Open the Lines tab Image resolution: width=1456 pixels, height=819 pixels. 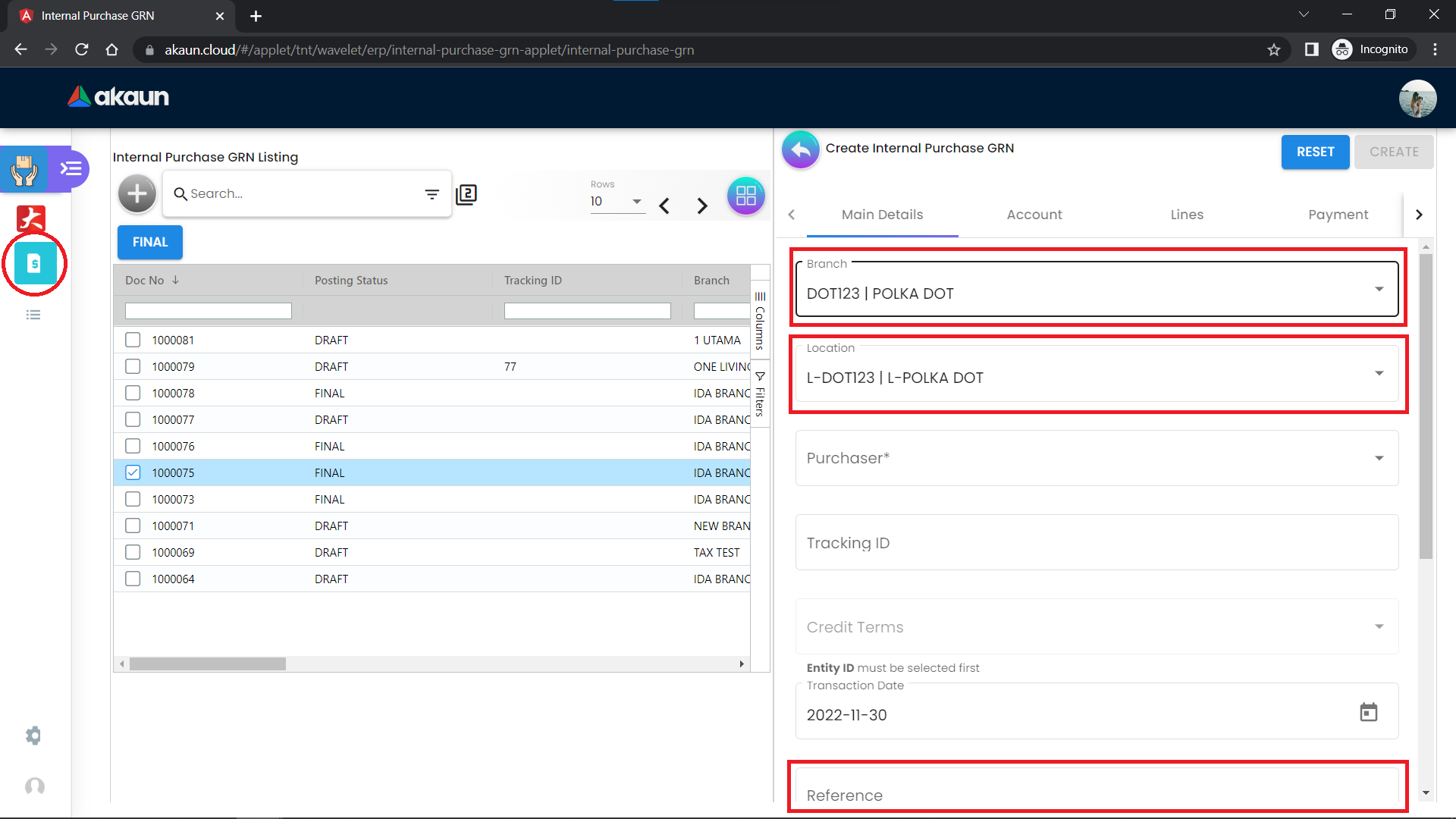1186,215
